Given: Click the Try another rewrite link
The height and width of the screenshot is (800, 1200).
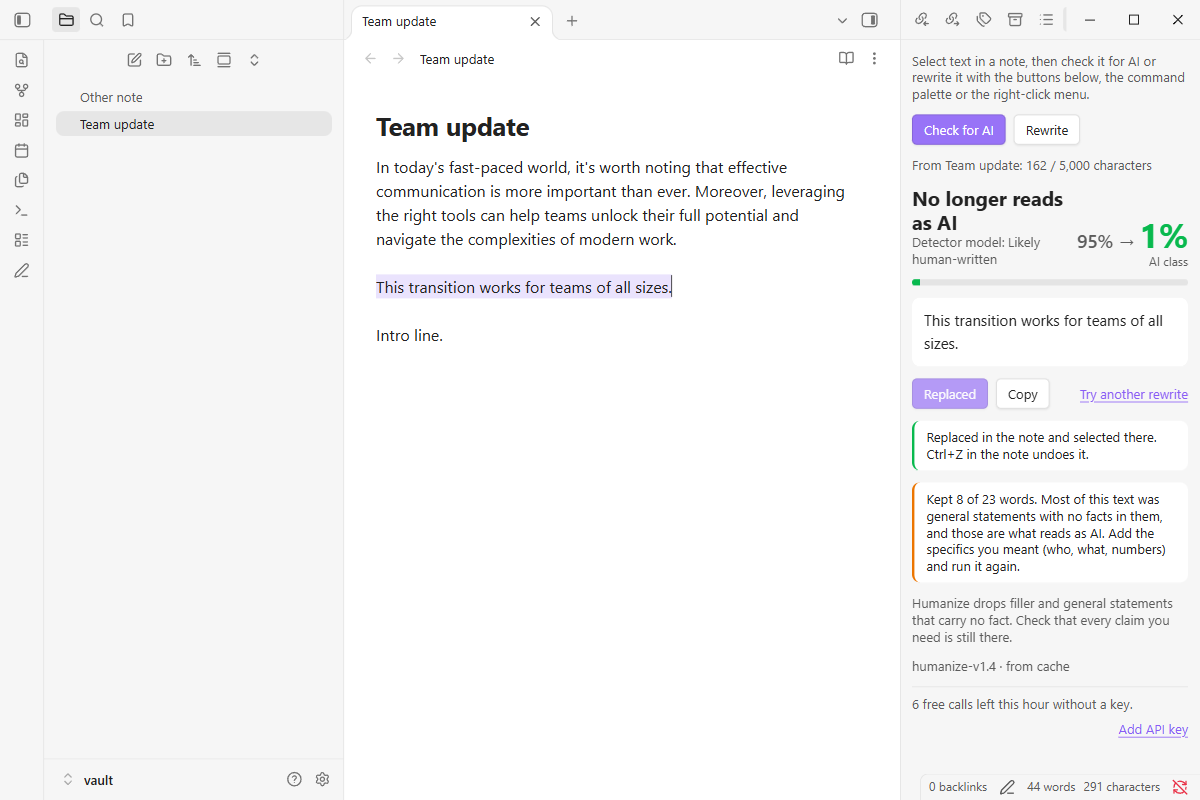Looking at the screenshot, I should click(x=1134, y=394).
